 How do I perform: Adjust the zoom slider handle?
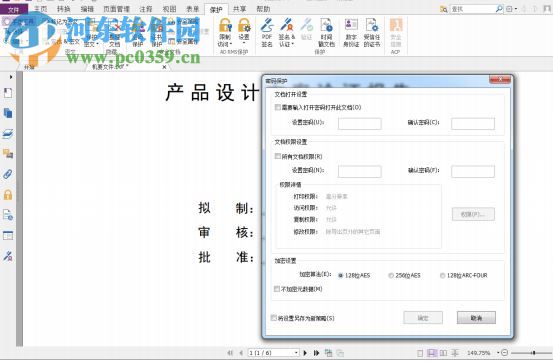coord(534,352)
